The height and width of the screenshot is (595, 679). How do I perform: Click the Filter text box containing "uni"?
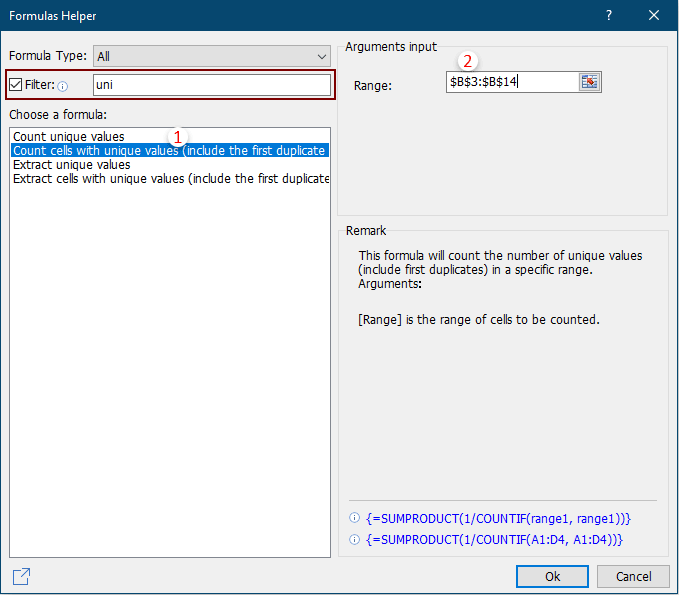(210, 85)
